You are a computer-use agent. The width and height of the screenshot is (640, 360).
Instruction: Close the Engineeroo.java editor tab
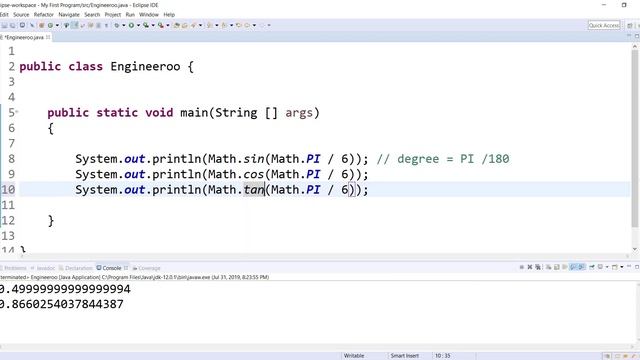click(48, 37)
